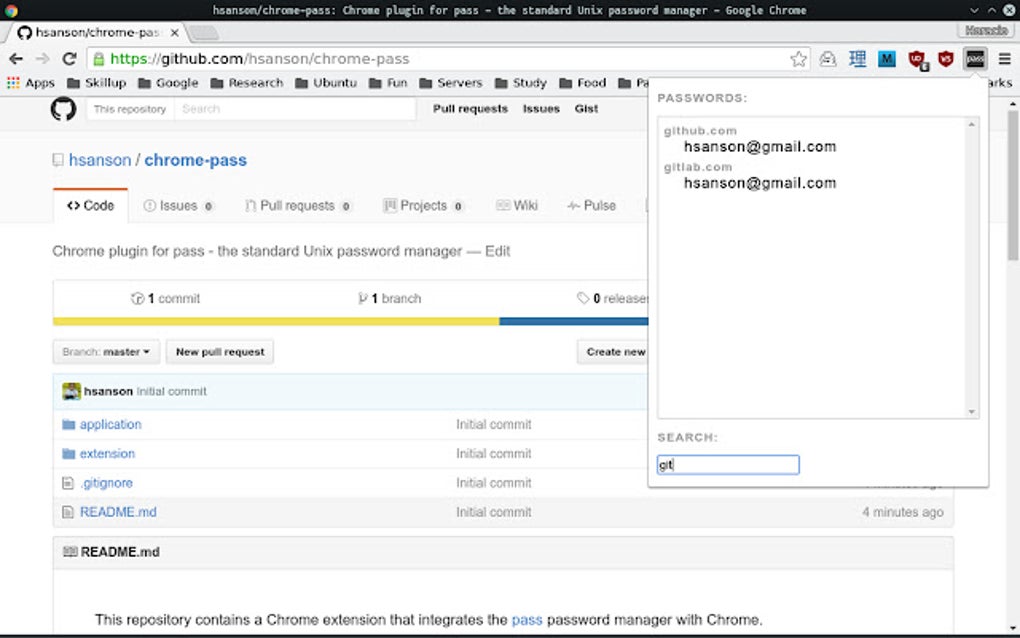
Task: Open the README.md file link
Action: coord(118,511)
